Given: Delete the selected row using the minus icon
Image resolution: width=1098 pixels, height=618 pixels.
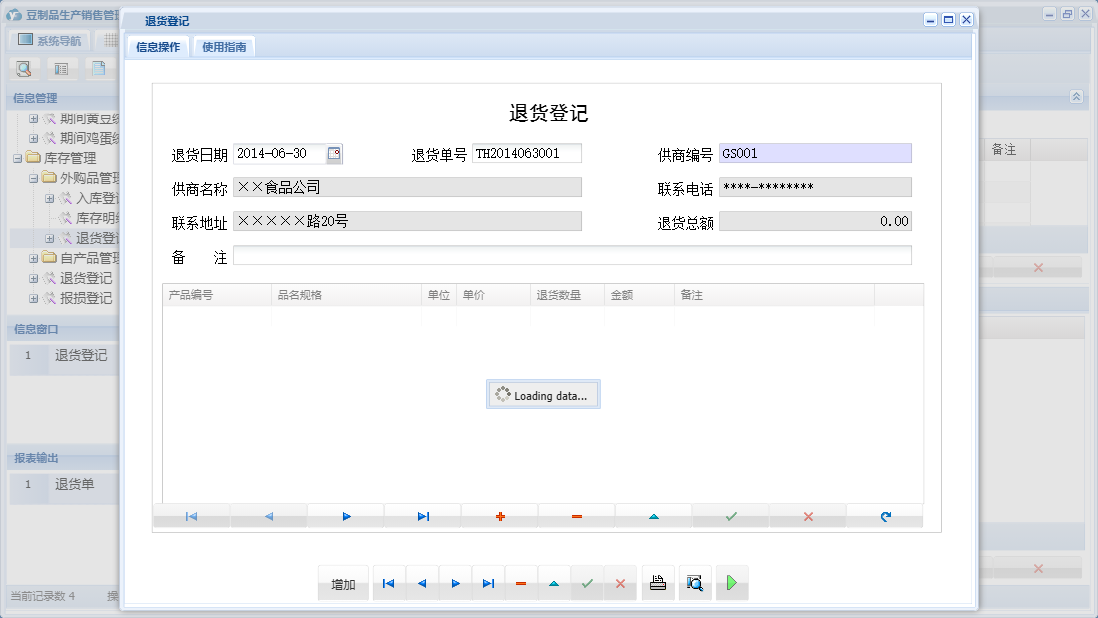Looking at the screenshot, I should coord(576,515).
